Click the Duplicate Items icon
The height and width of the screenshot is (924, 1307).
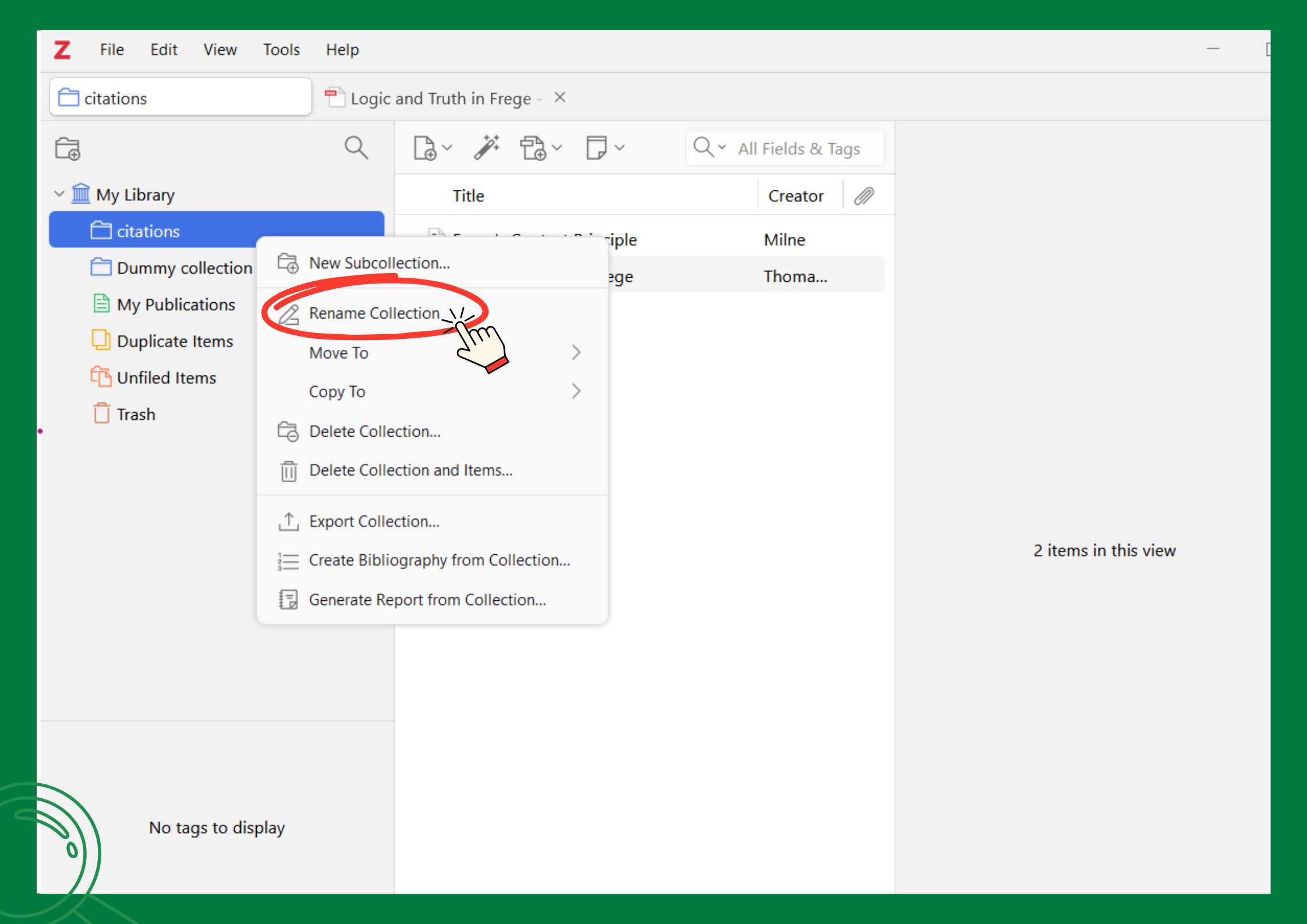tap(101, 339)
